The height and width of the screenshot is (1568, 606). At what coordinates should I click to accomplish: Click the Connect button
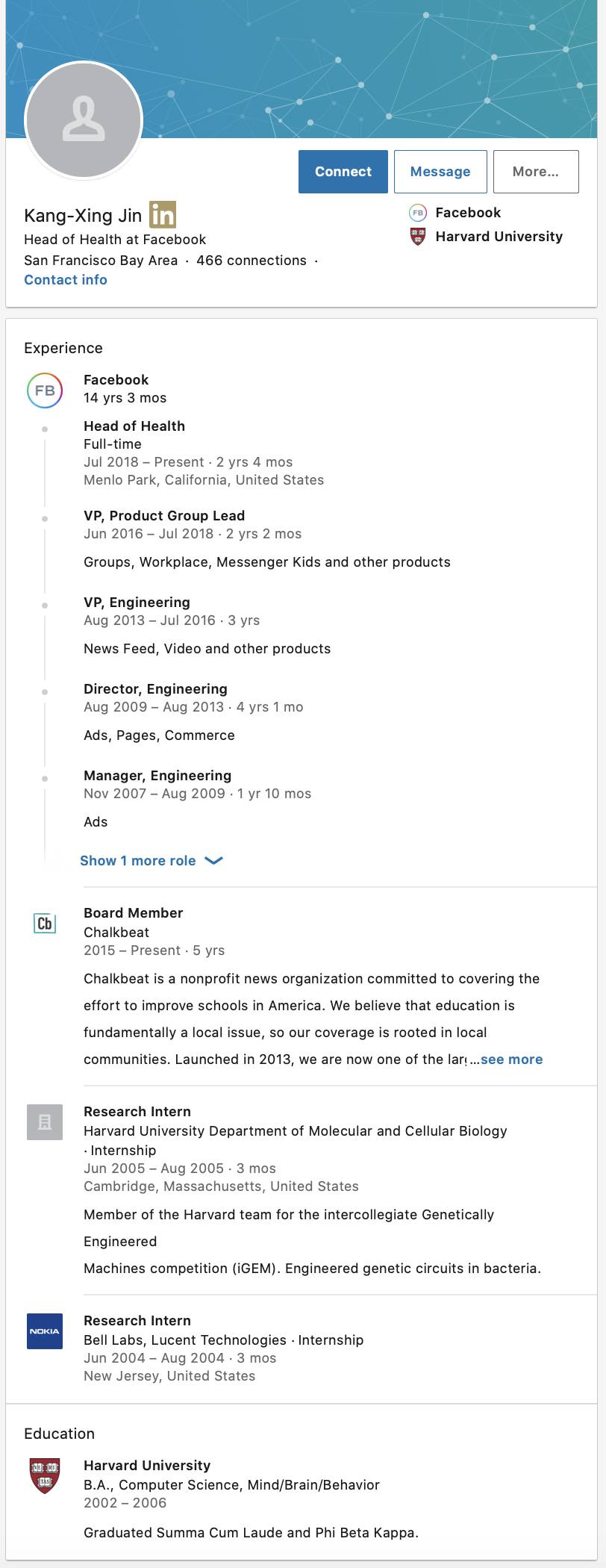pyautogui.click(x=343, y=172)
